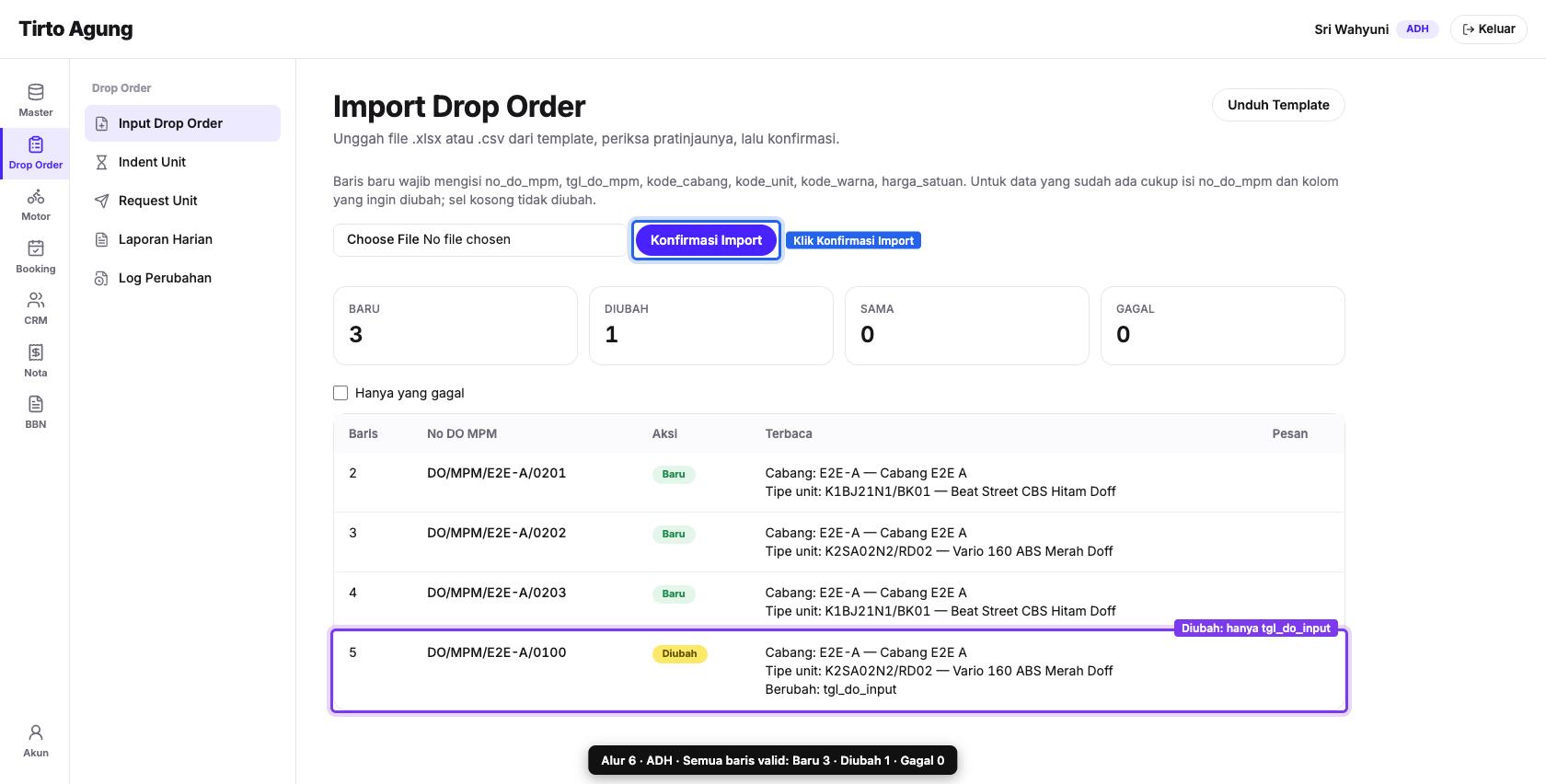Image resolution: width=1546 pixels, height=784 pixels.
Task: Select row DO/MPM/E2E-A/0201
Action: (839, 482)
